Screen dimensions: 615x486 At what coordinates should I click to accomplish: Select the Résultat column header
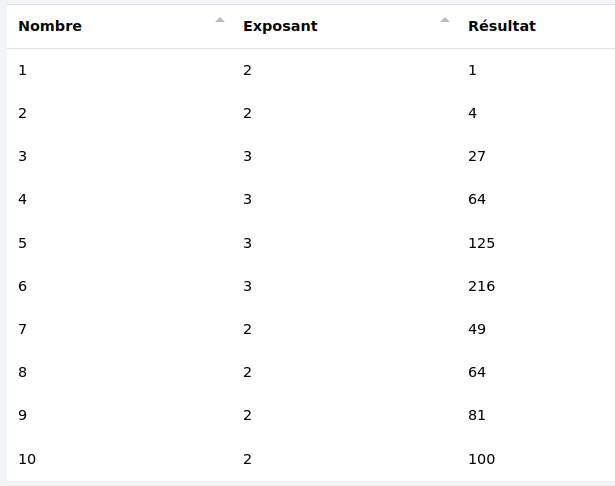[502, 27]
